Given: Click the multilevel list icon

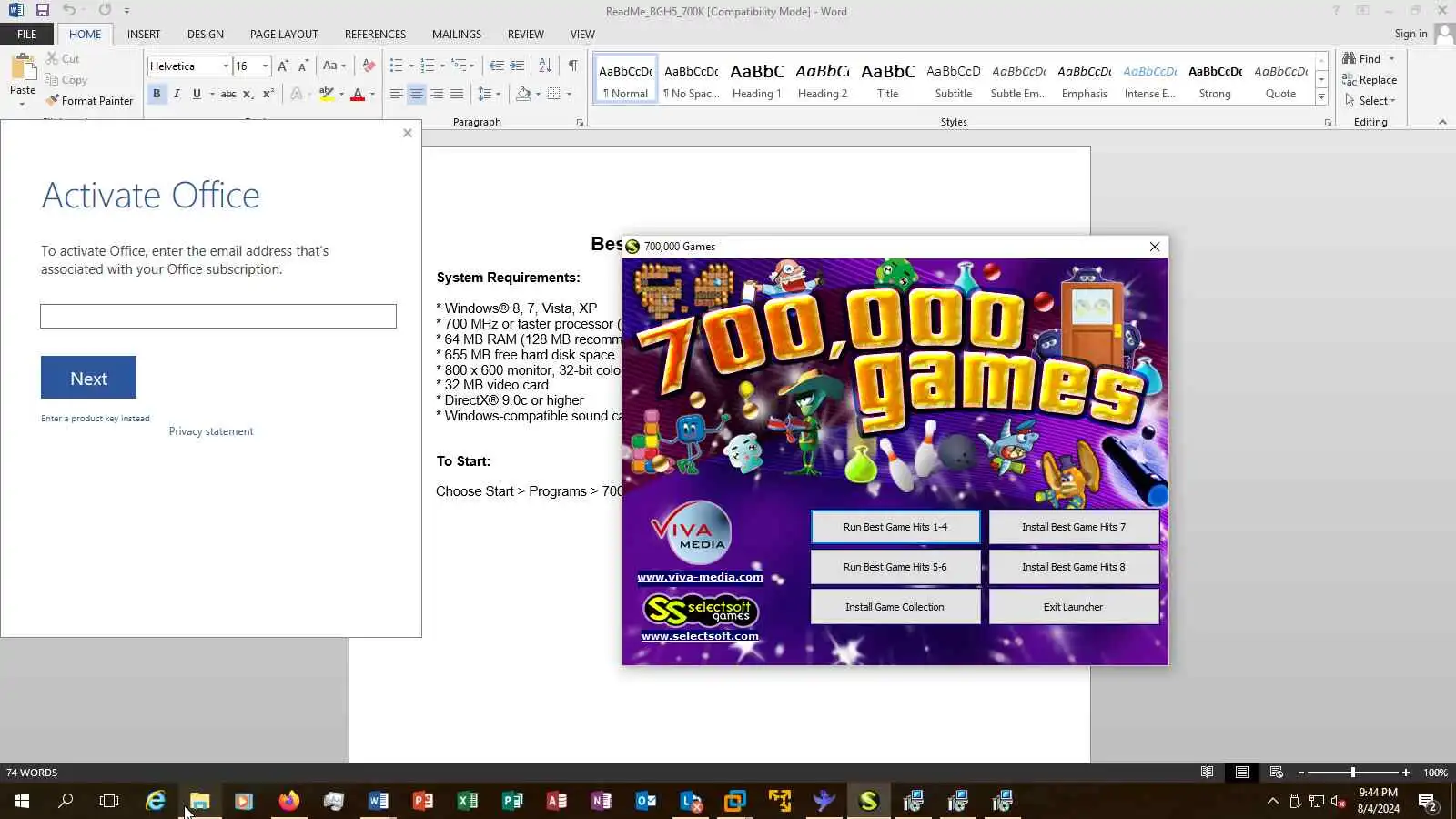Looking at the screenshot, I should (460, 66).
